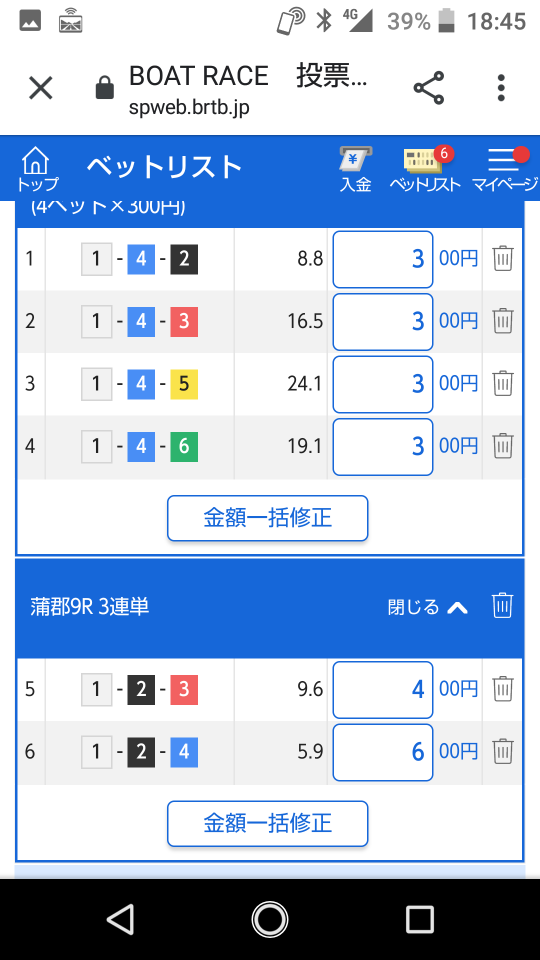540x960 pixels.
Task: Delete bet row 1 (1-4-2)
Action: (503, 258)
